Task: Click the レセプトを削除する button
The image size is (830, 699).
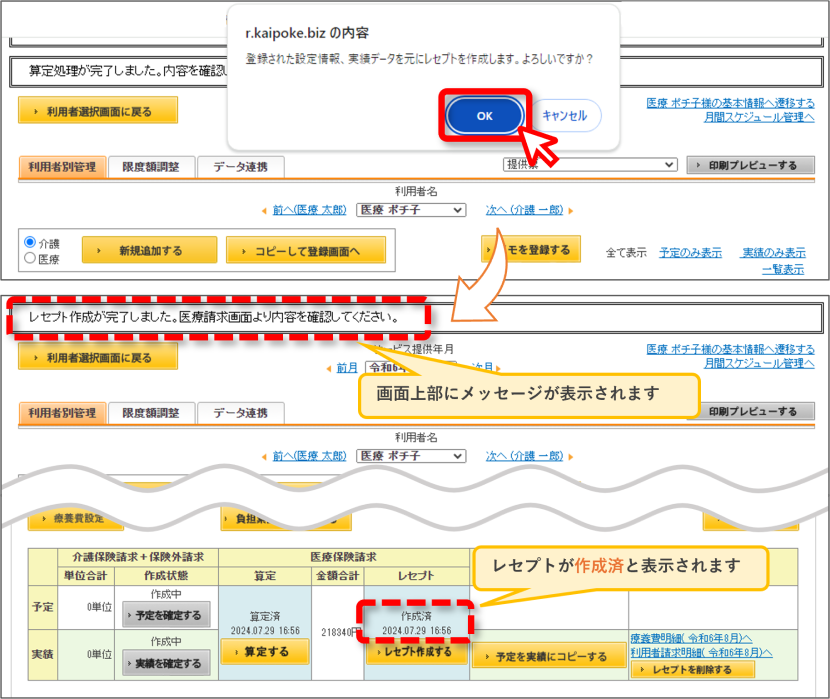Action: click(692, 669)
